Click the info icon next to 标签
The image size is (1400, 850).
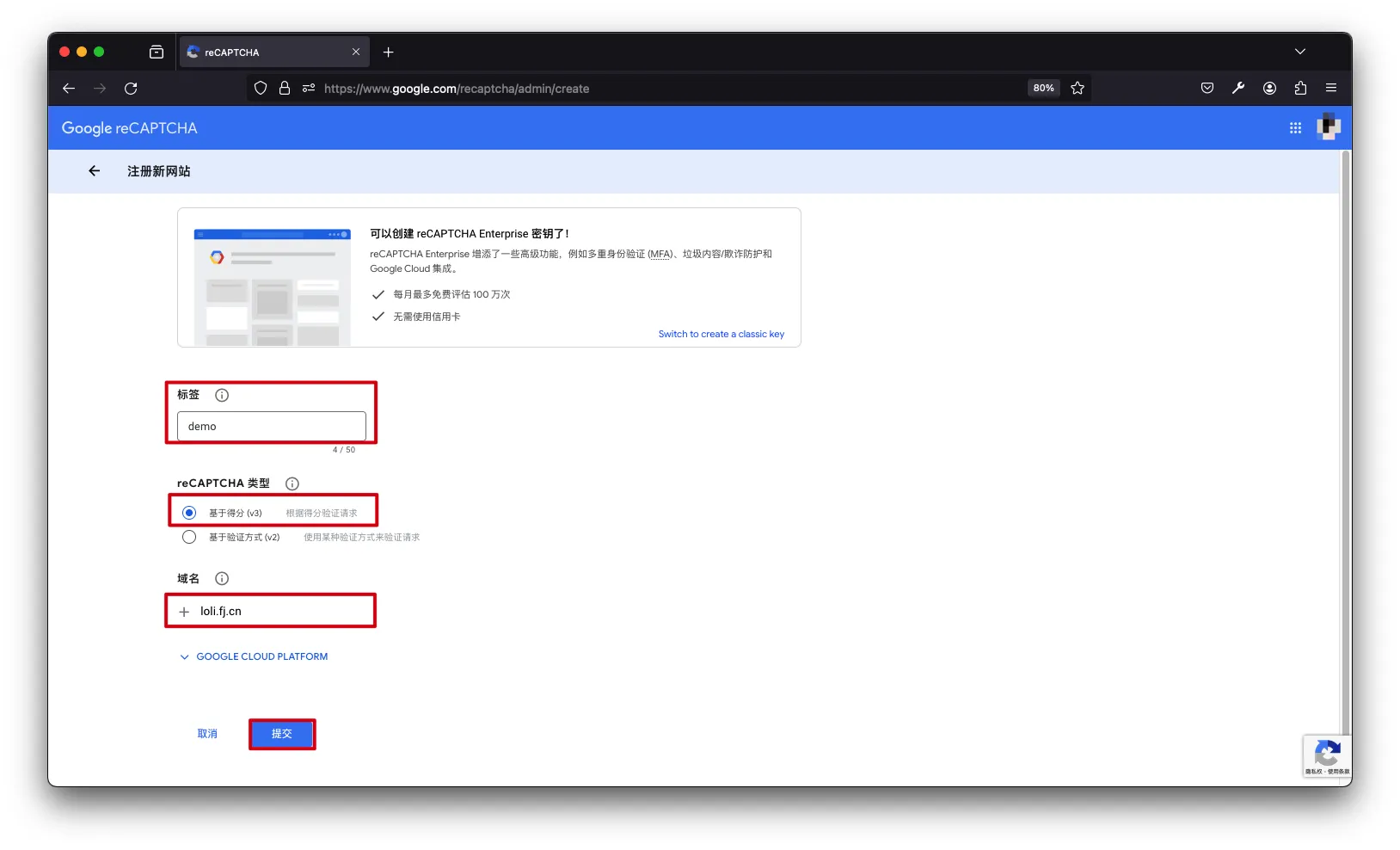tap(222, 396)
